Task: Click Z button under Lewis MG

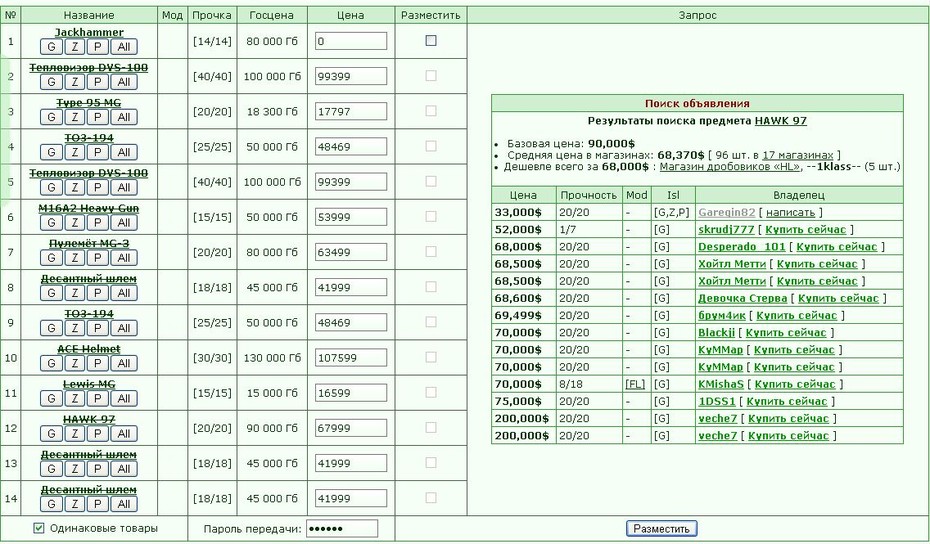Action: pos(75,399)
